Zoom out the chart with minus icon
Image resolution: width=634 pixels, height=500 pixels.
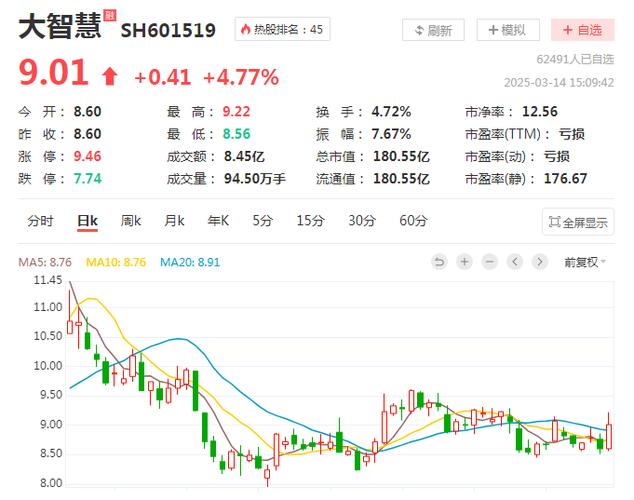(x=489, y=262)
